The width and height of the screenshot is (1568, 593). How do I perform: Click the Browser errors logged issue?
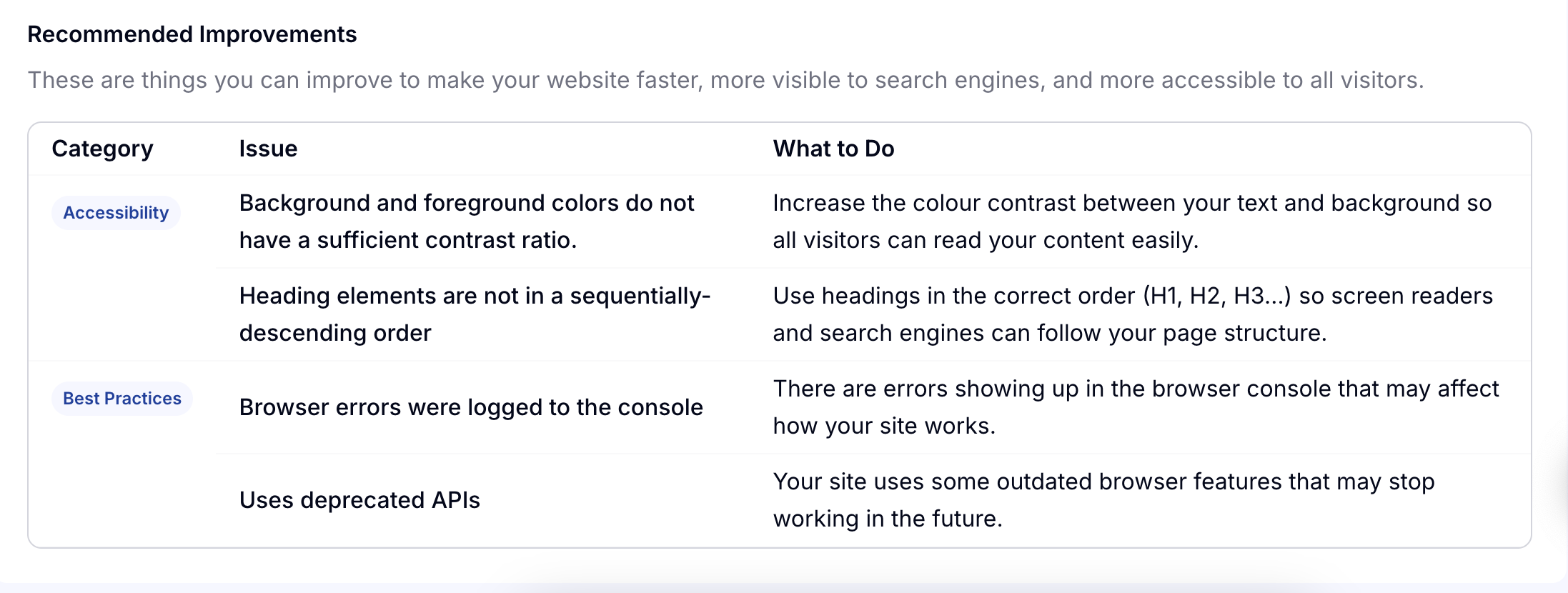pos(471,407)
